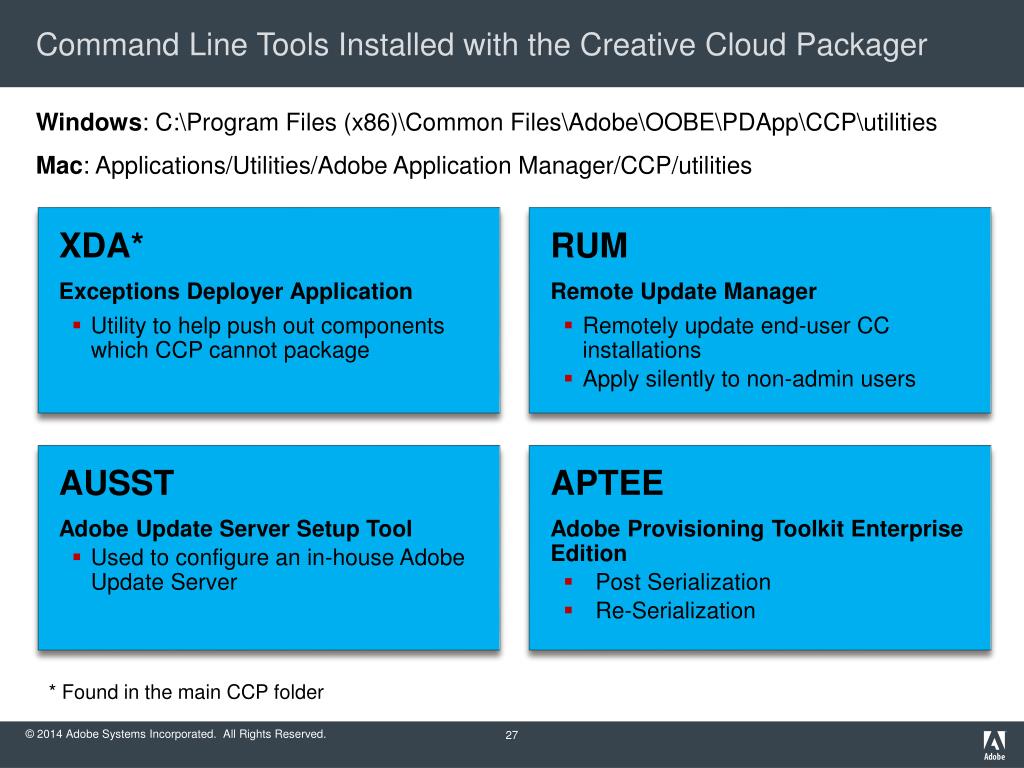1024x768 pixels.
Task: Click the 'RUM' heading
Action: pyautogui.click(x=589, y=246)
